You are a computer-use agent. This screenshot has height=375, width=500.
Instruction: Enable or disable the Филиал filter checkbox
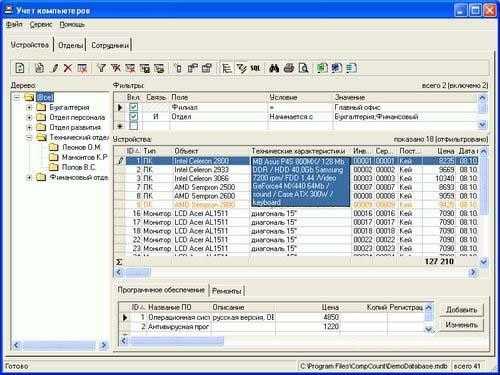(133, 107)
